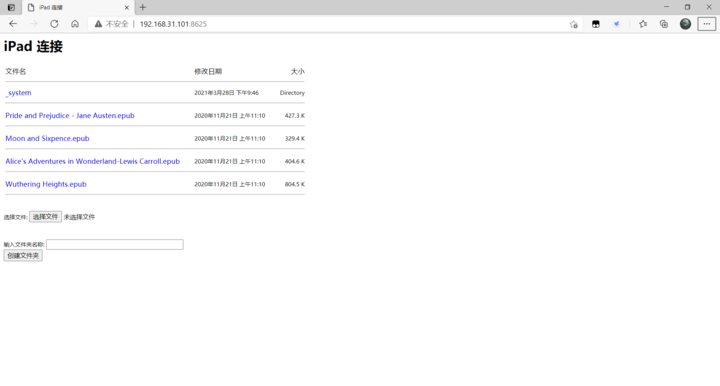
Task: Focus the folder name input field
Action: pos(115,245)
